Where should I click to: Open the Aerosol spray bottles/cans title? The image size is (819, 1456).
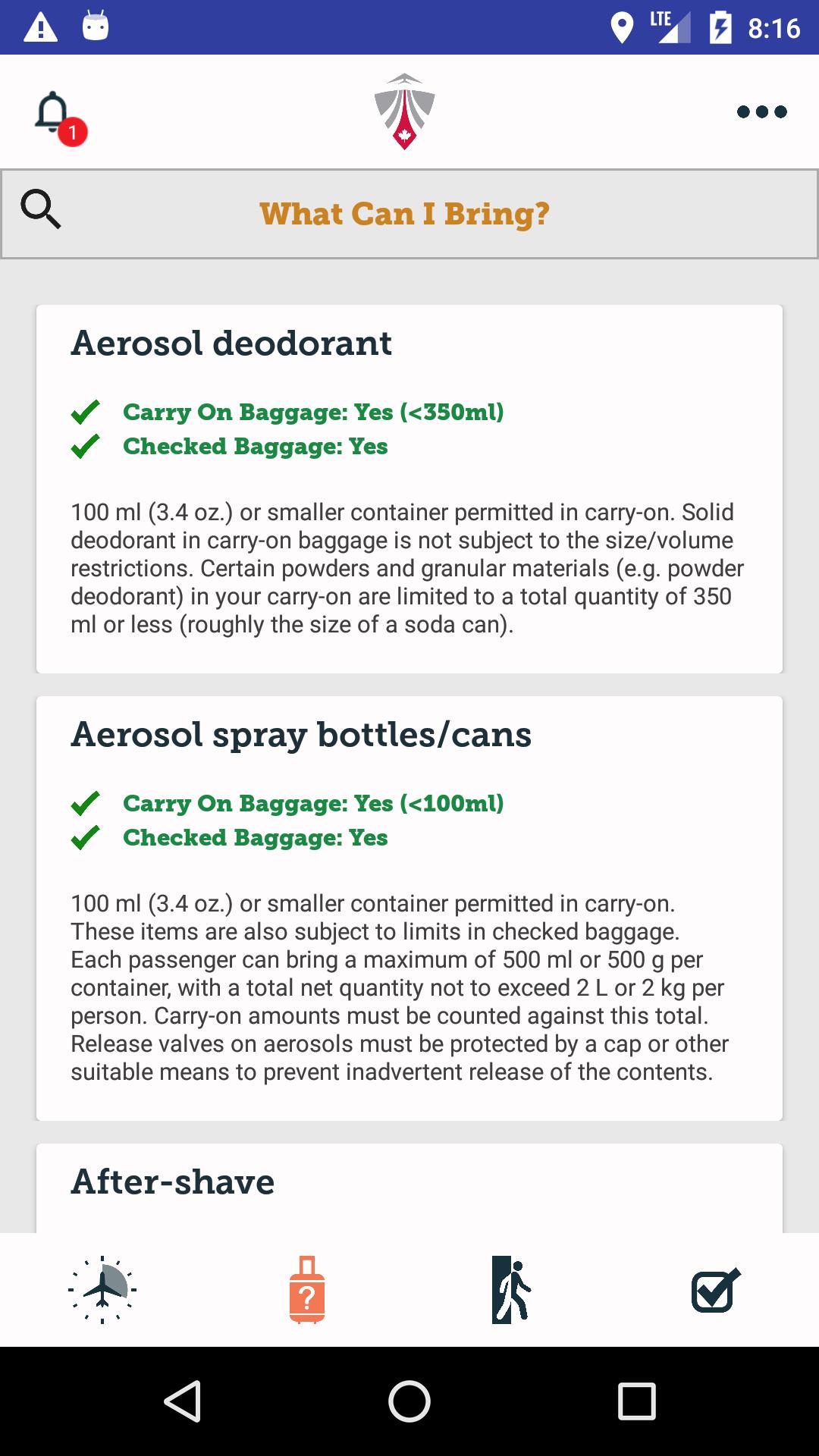(x=301, y=735)
